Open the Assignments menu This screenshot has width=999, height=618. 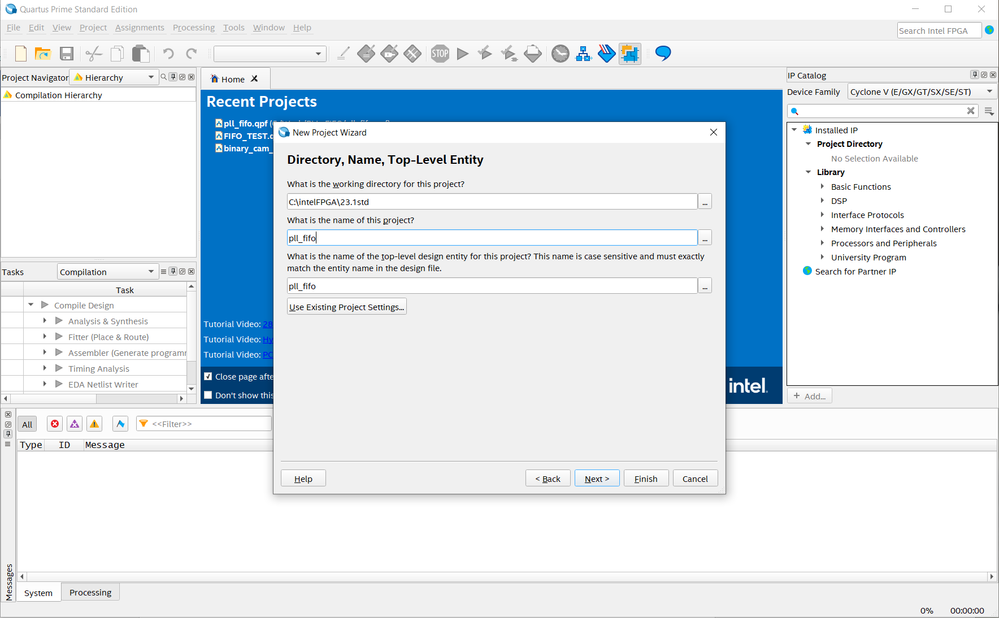pos(140,27)
